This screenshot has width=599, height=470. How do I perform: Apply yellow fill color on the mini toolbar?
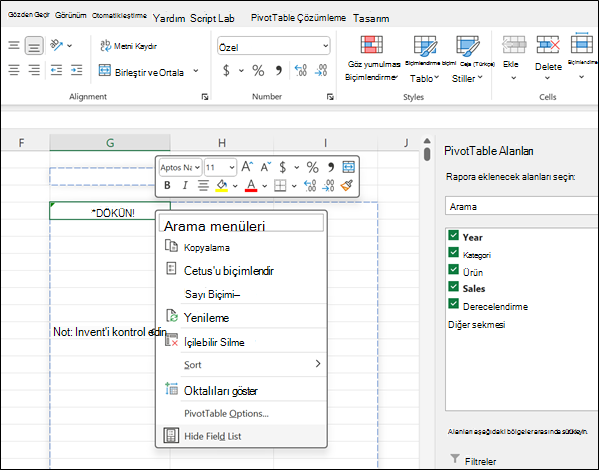point(222,186)
